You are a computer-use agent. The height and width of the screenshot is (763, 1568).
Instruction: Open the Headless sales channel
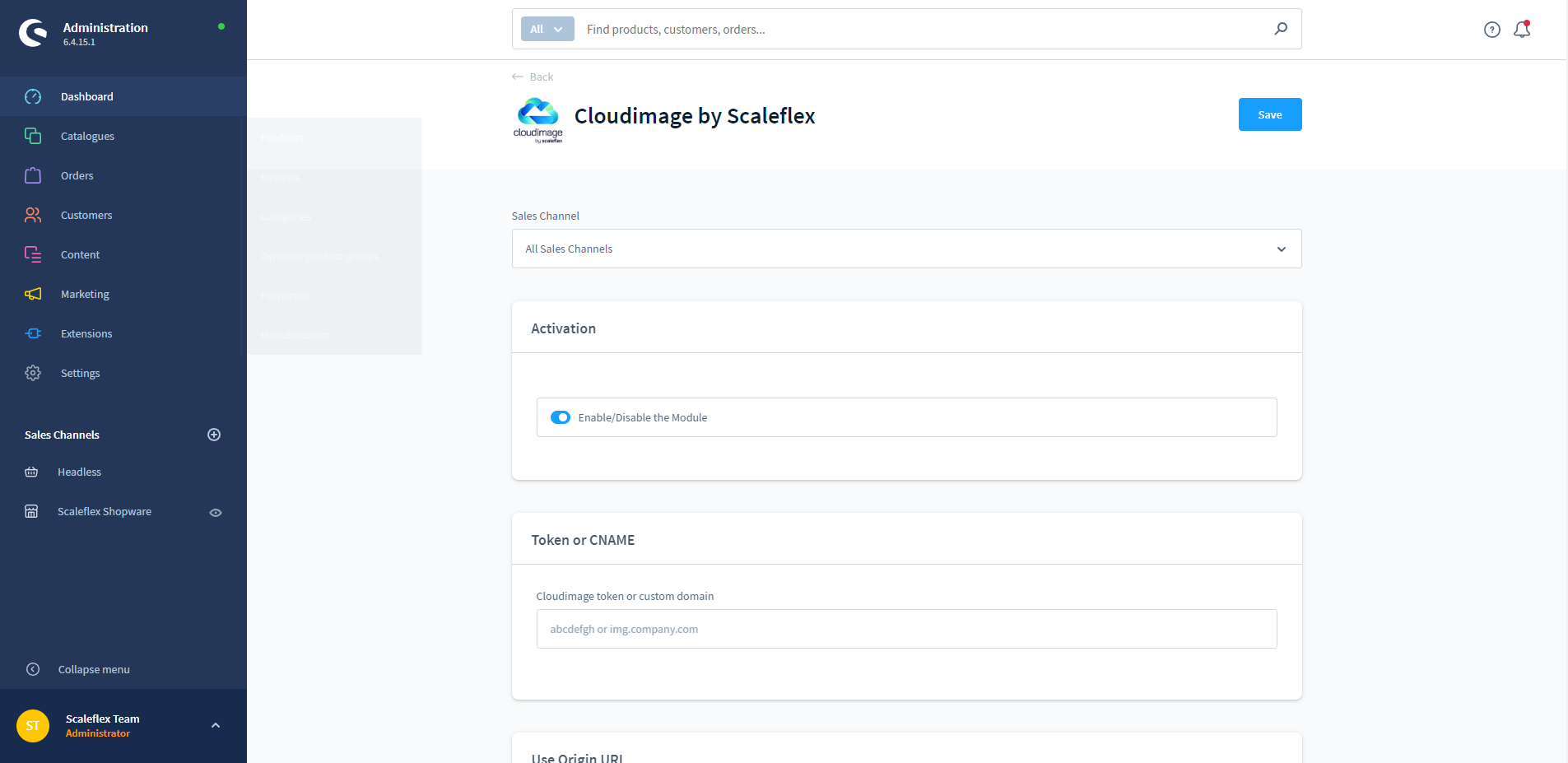click(x=79, y=472)
